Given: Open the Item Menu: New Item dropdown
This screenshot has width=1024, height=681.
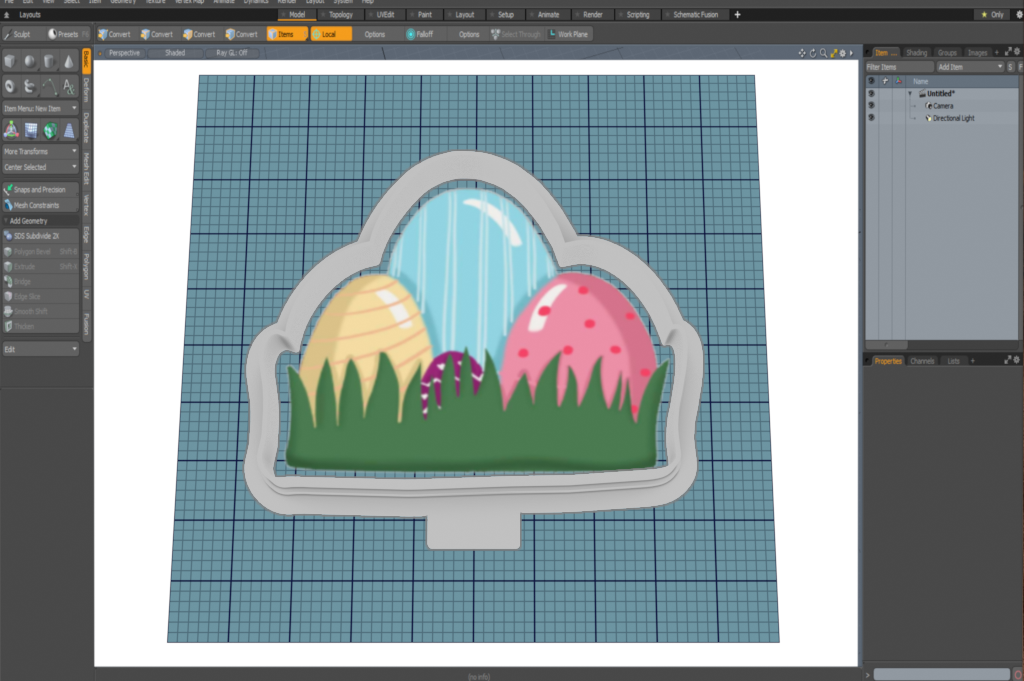Looking at the screenshot, I should [x=40, y=108].
